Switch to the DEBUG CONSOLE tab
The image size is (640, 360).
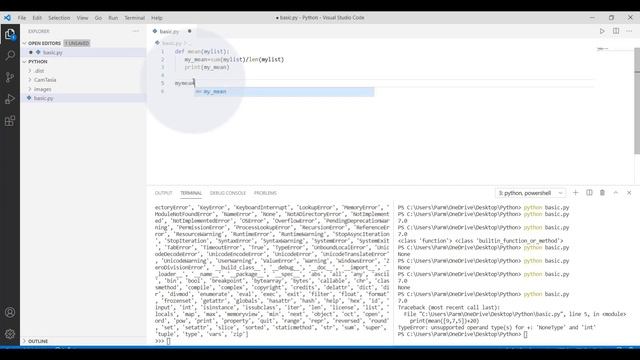(228, 193)
